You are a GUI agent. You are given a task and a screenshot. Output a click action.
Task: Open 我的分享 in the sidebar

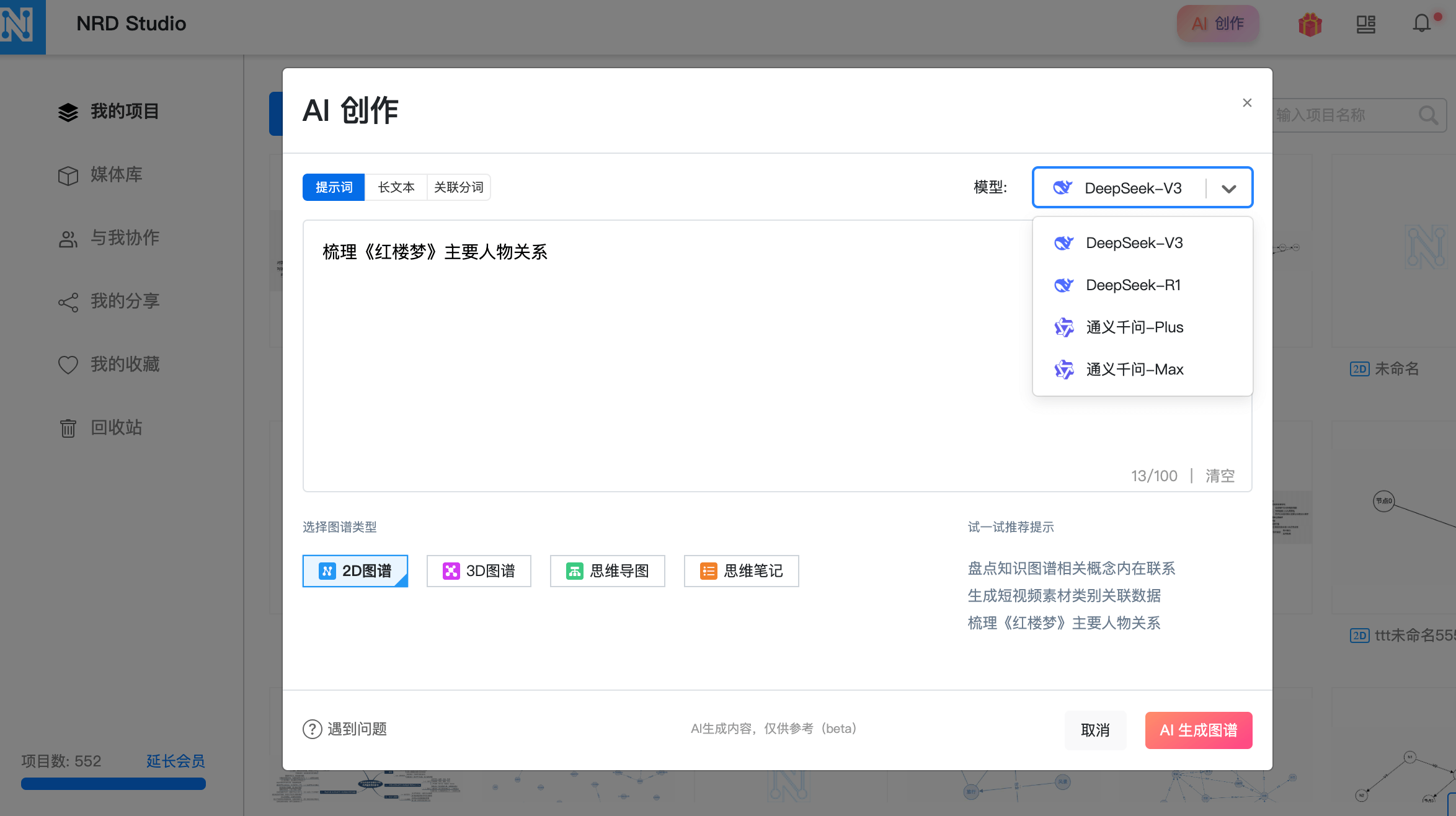coord(109,302)
